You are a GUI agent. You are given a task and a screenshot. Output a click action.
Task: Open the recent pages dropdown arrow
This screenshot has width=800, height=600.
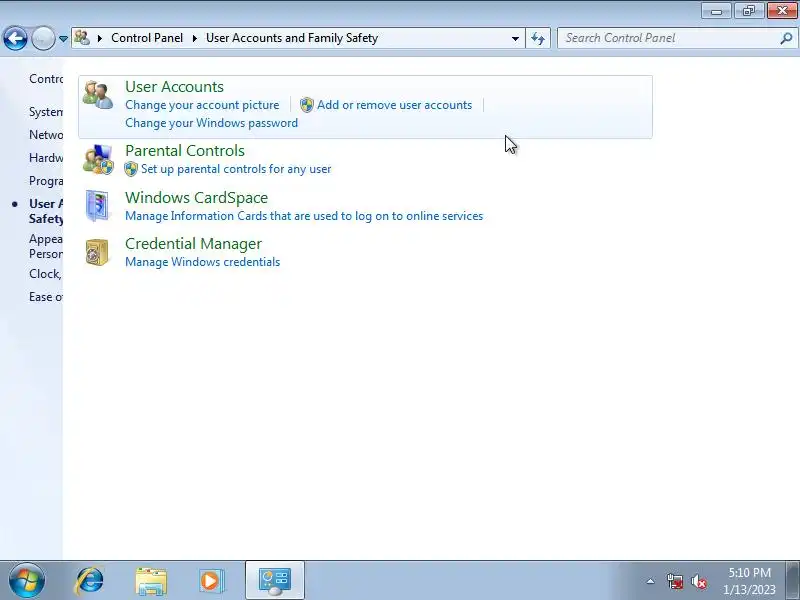tap(63, 39)
